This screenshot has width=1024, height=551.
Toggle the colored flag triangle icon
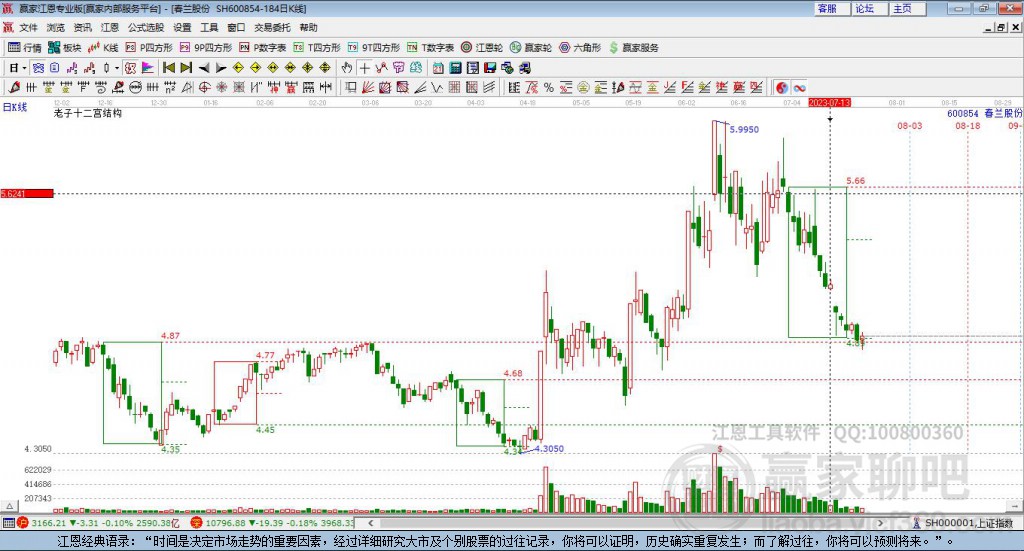pos(148,68)
